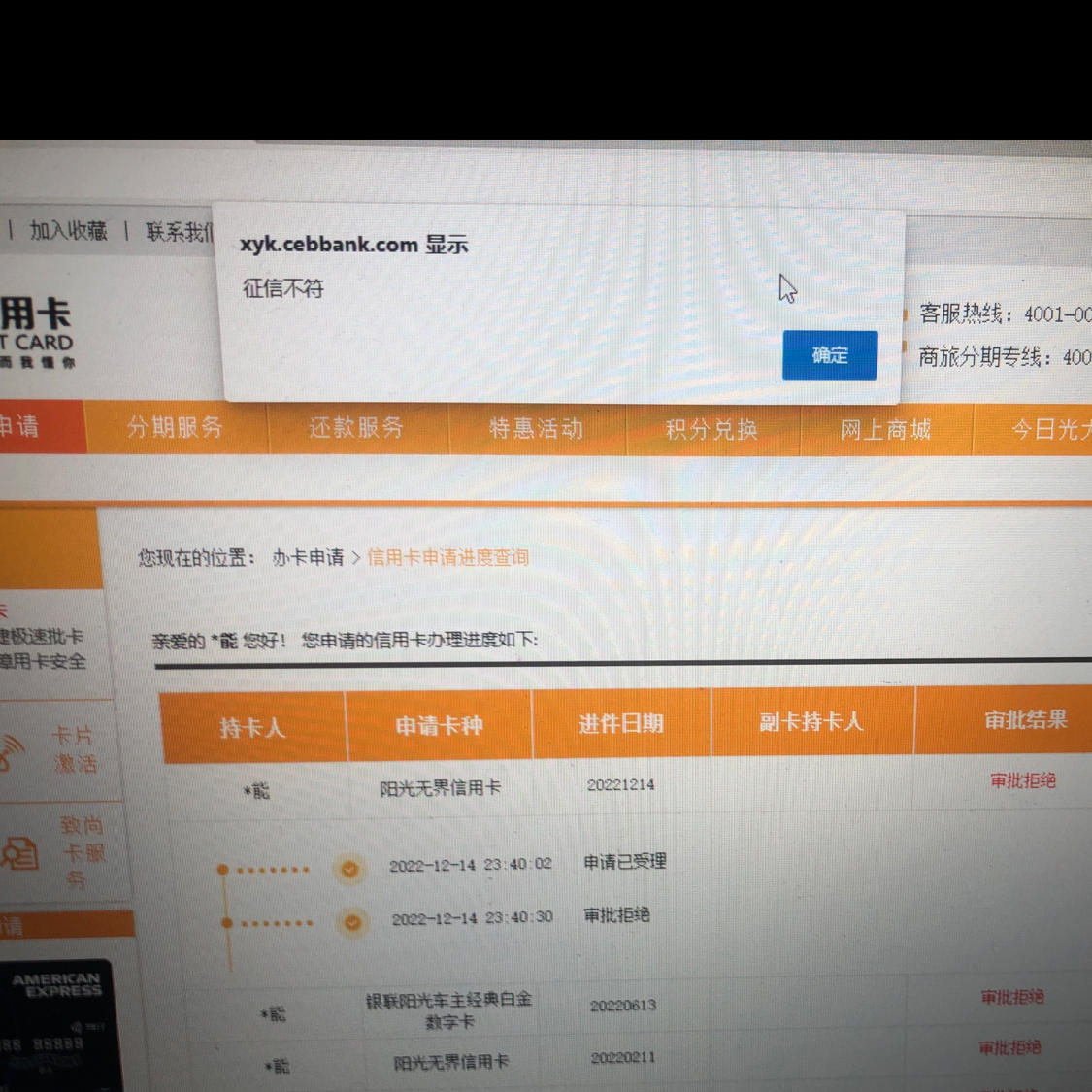Click 审批拒绝 result in the 20220613 row
1092x1092 pixels.
coord(1012,997)
